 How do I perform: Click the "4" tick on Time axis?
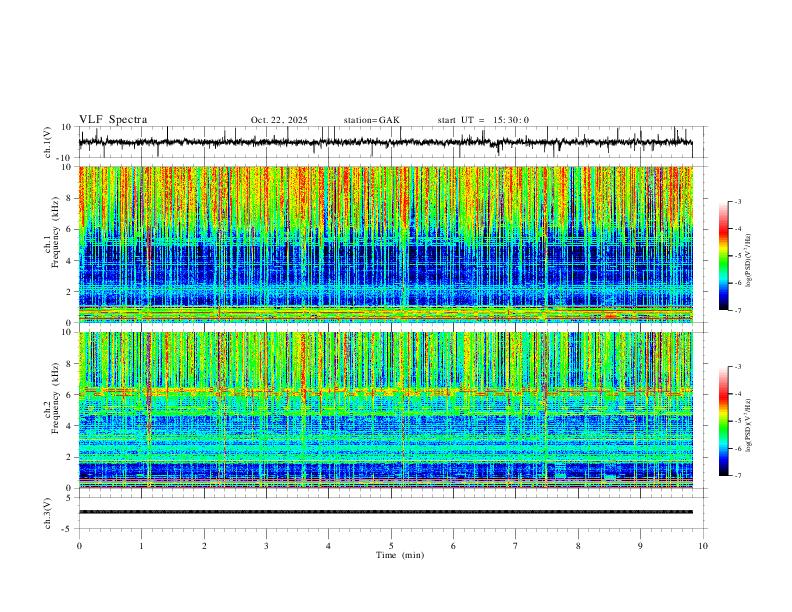click(x=328, y=546)
